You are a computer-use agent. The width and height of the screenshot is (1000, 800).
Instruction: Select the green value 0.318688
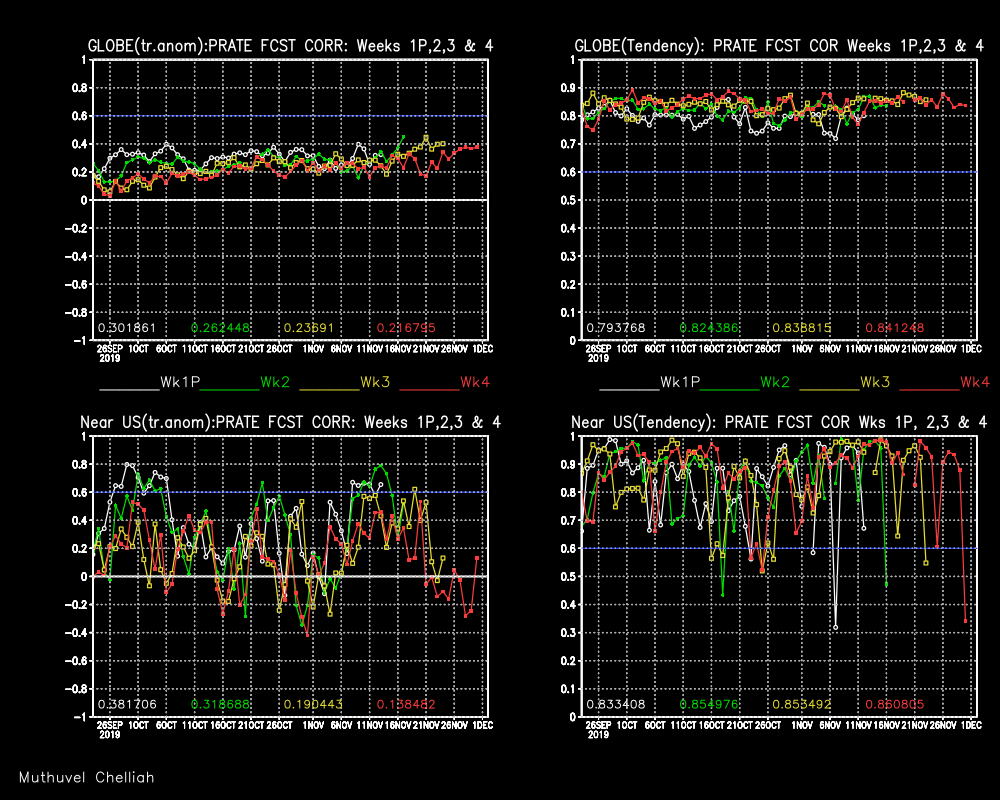pyautogui.click(x=221, y=704)
